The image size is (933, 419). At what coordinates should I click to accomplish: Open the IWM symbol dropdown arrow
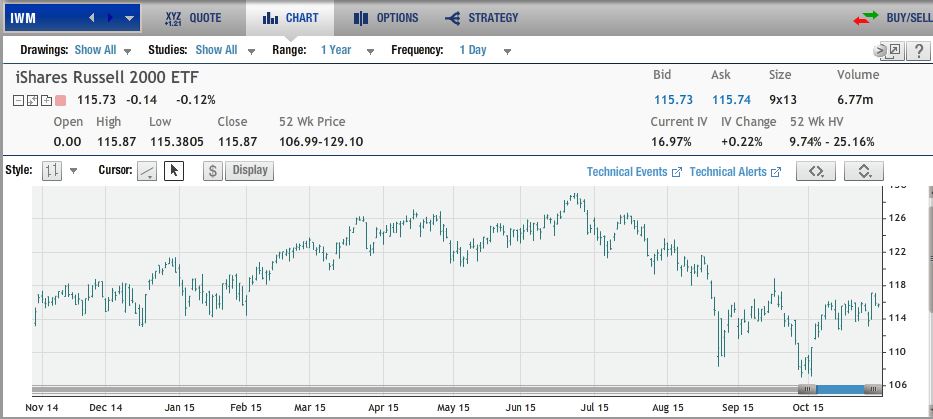[130, 18]
